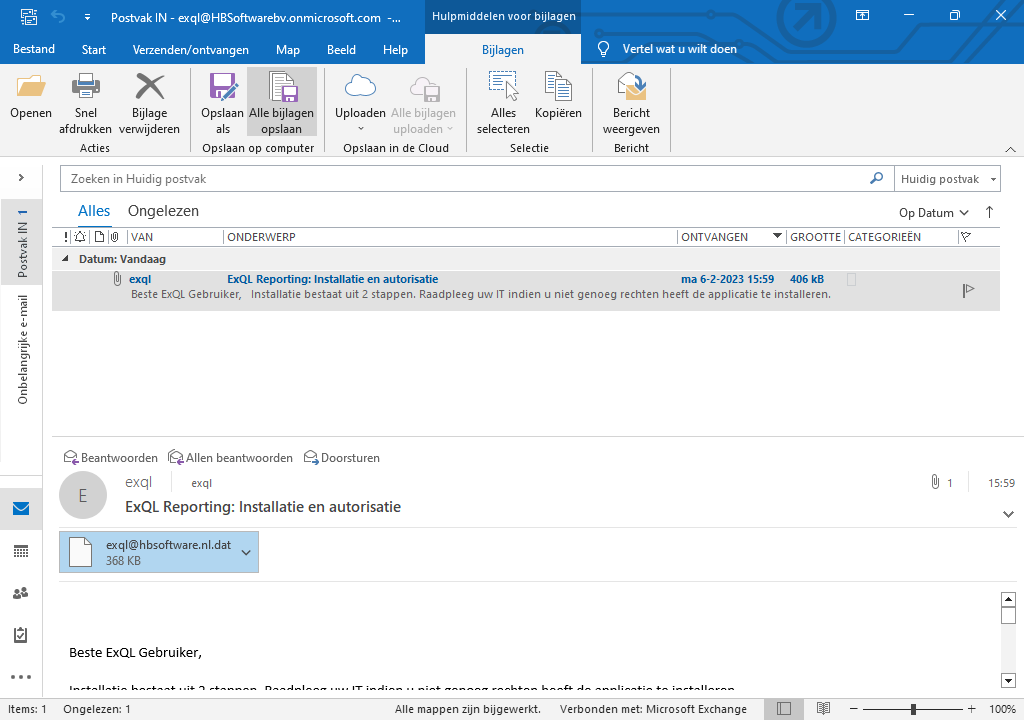Sort by the ONTVANGEN column
The height and width of the screenshot is (720, 1024).
(731, 237)
